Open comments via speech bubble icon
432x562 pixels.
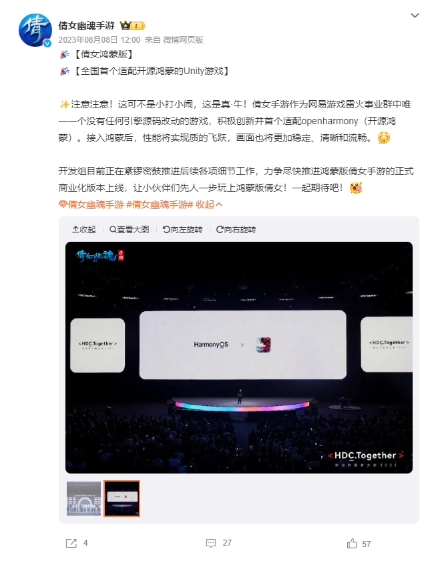211,543
